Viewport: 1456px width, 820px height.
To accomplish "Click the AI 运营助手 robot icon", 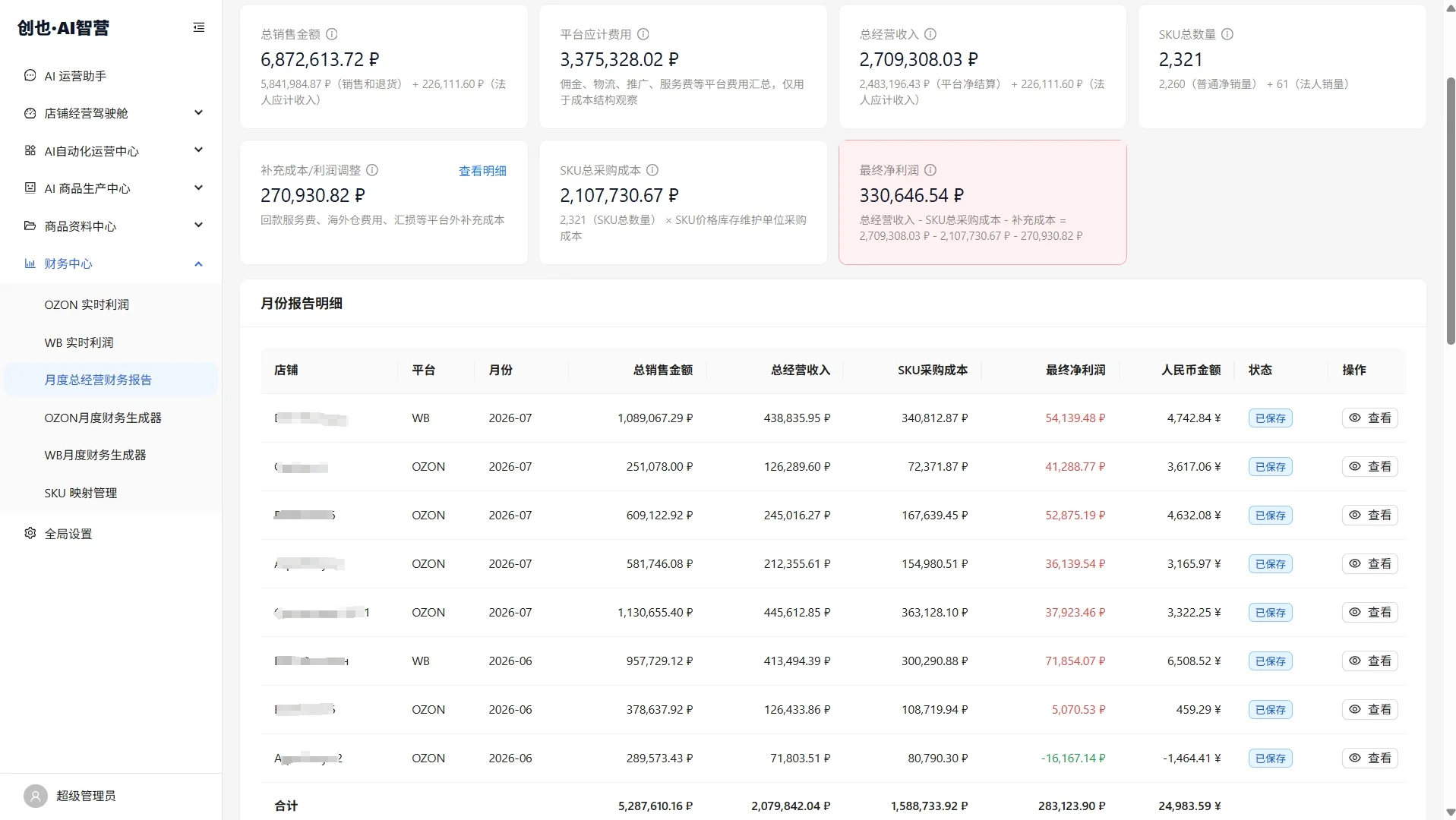I will [x=30, y=75].
